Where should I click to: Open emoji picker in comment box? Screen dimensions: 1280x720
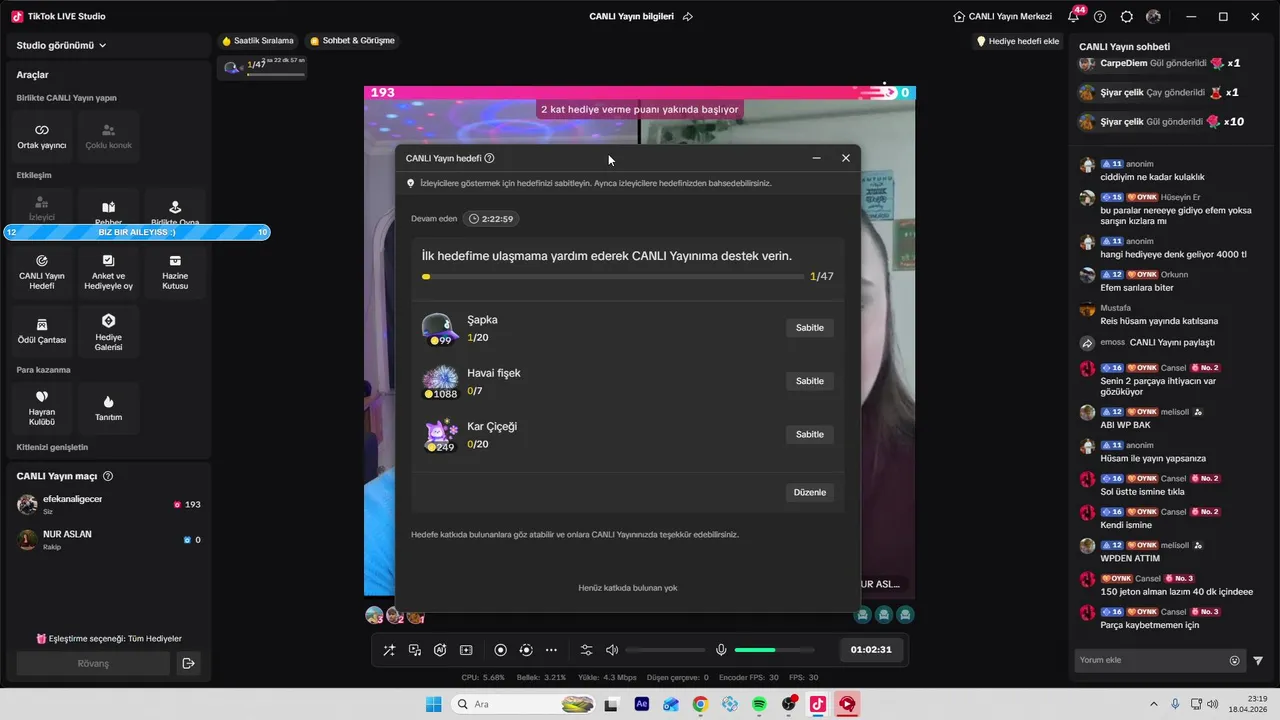[1234, 660]
